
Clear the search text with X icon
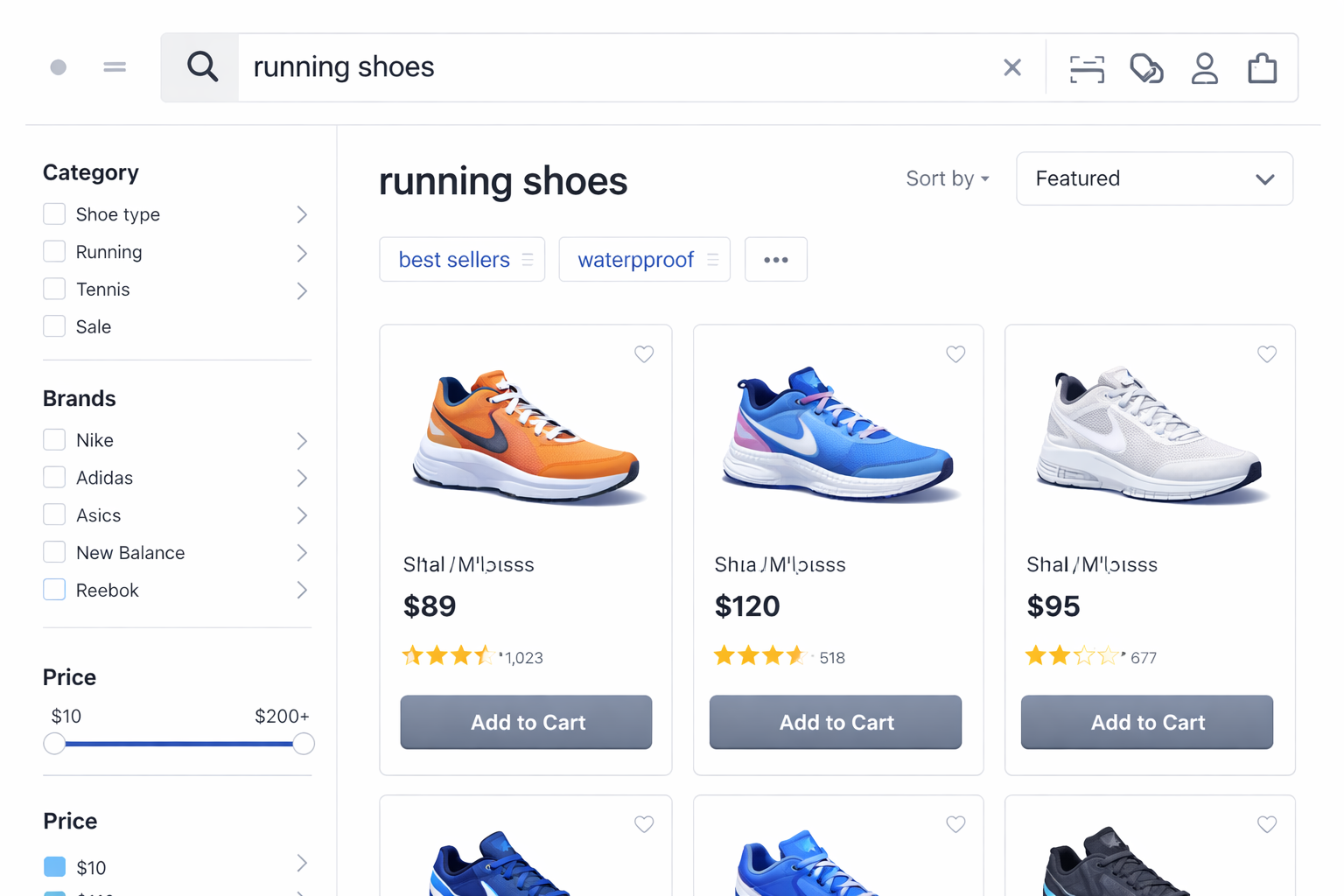[x=1012, y=67]
